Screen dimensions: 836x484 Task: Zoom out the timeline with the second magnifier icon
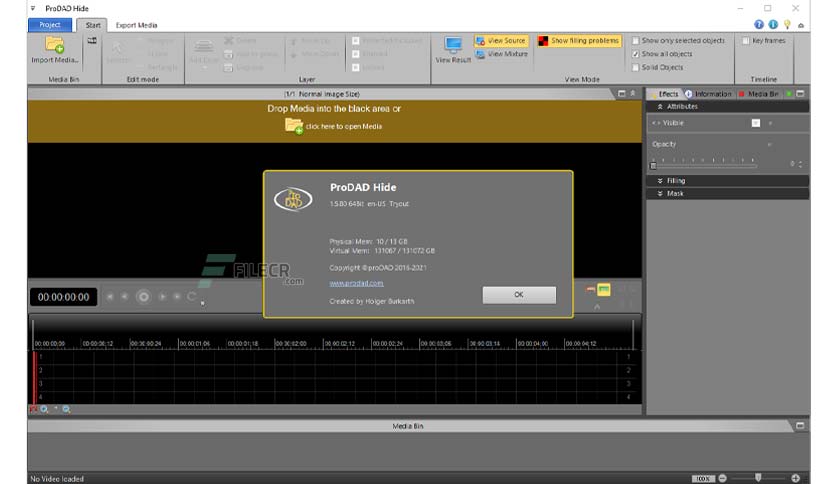(x=67, y=409)
